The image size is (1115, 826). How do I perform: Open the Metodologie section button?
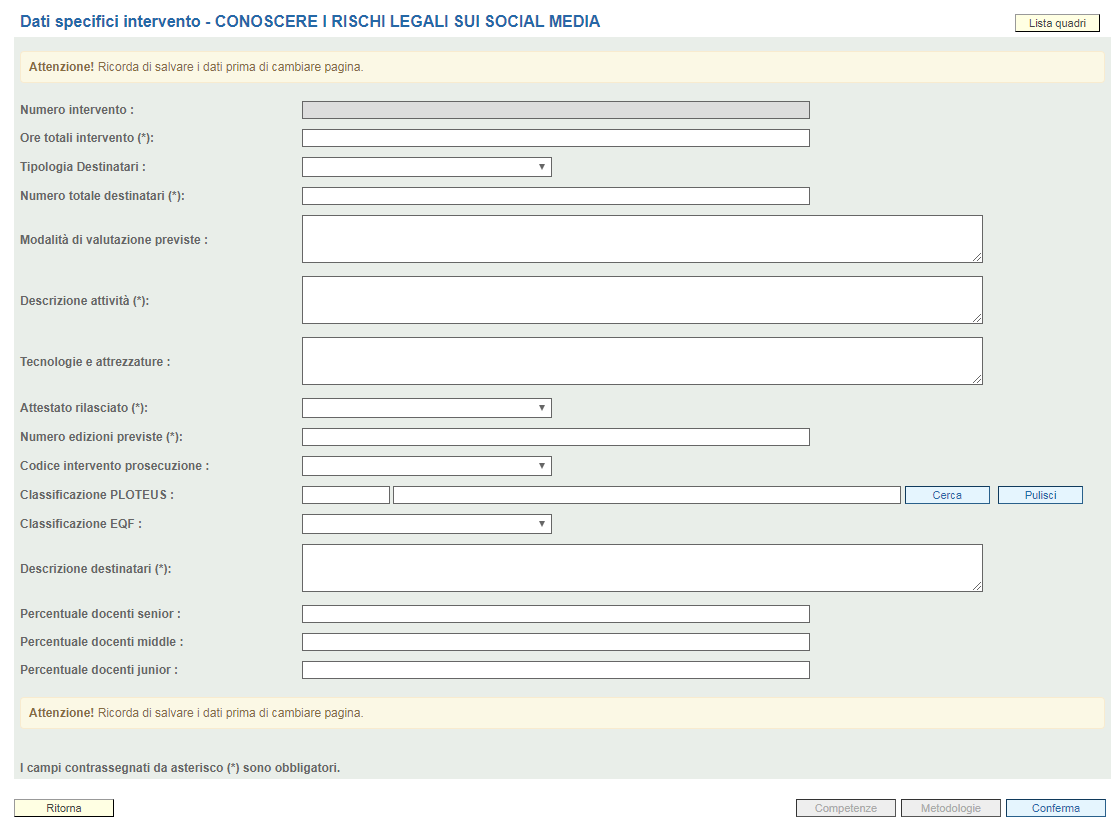pyautogui.click(x=950, y=808)
